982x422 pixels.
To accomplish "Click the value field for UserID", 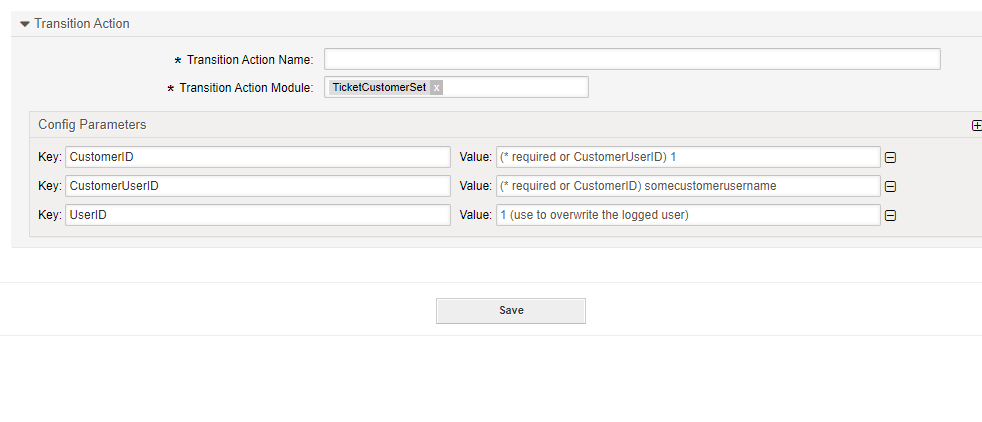I will [x=687, y=215].
